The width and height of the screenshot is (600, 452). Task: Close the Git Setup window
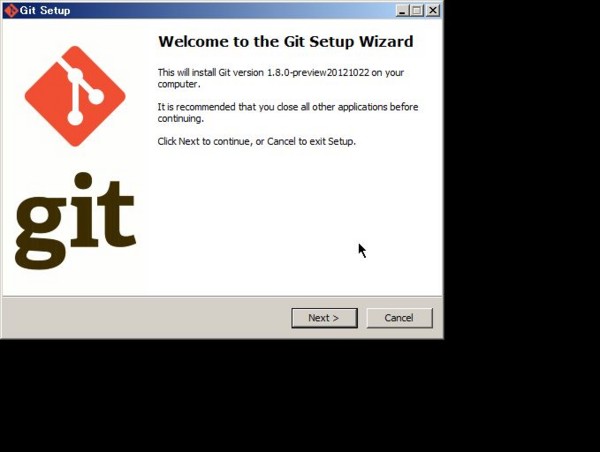433,10
